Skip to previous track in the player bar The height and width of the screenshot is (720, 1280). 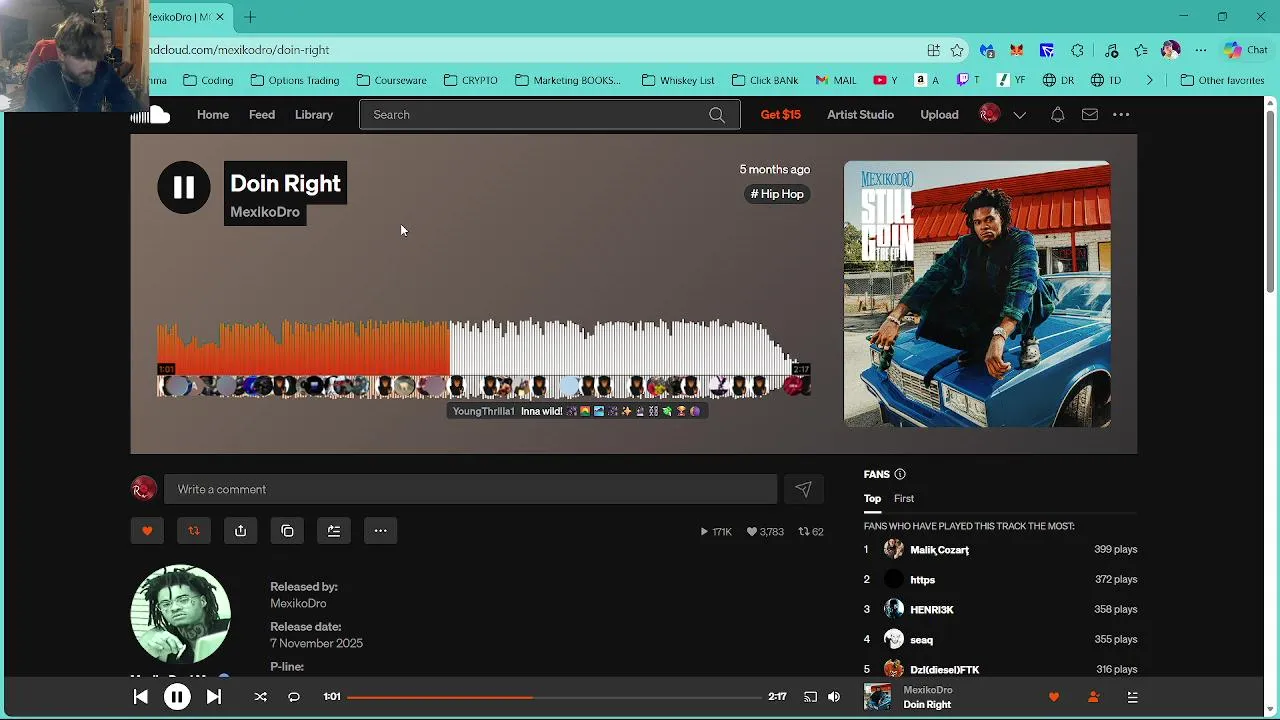pyautogui.click(x=141, y=697)
